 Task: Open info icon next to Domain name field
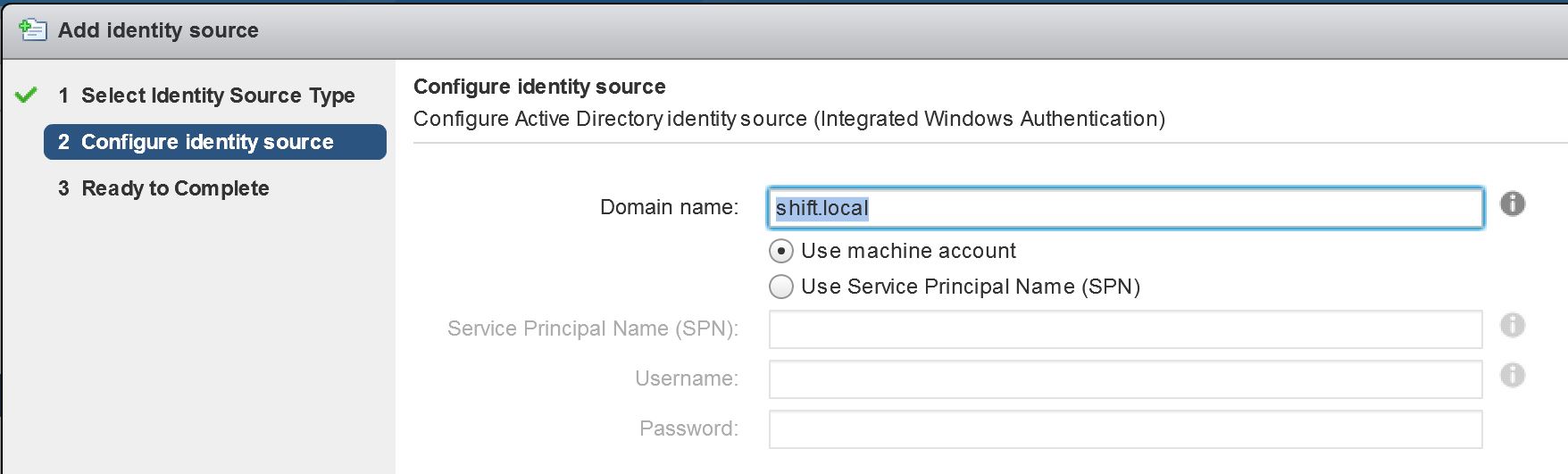click(1512, 204)
